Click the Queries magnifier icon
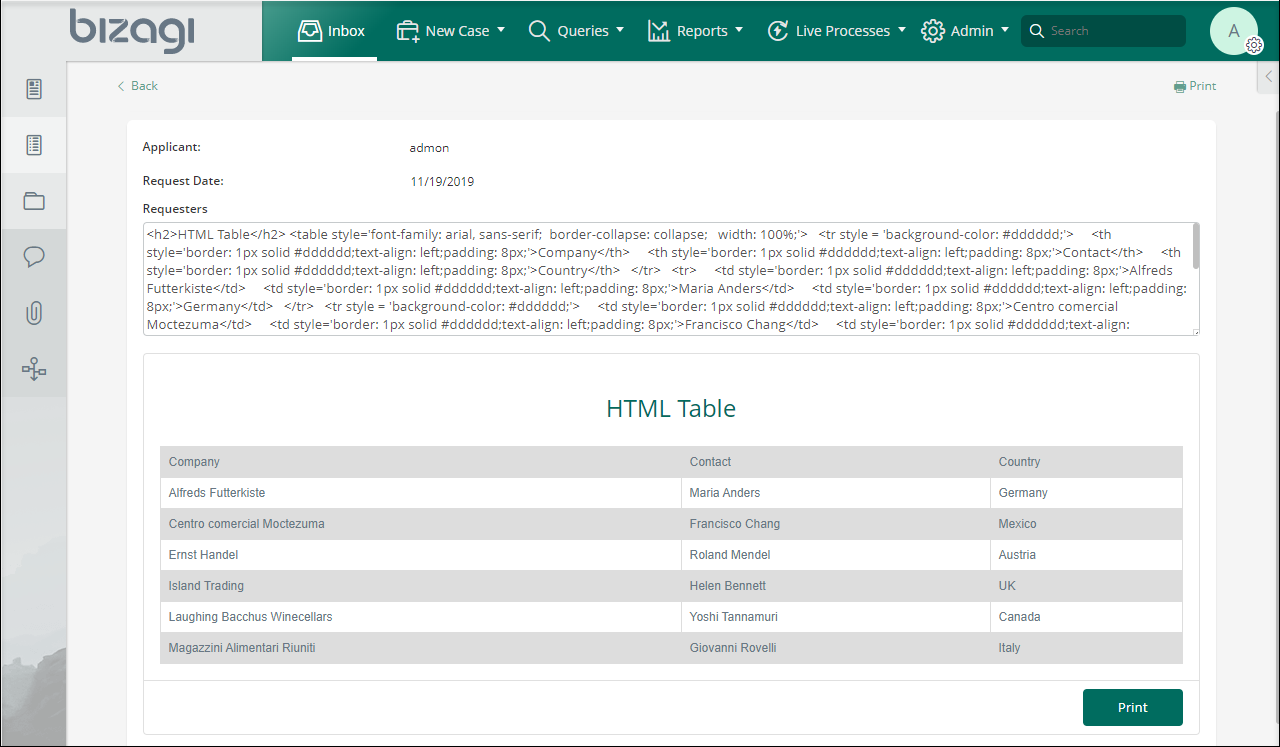 (539, 31)
